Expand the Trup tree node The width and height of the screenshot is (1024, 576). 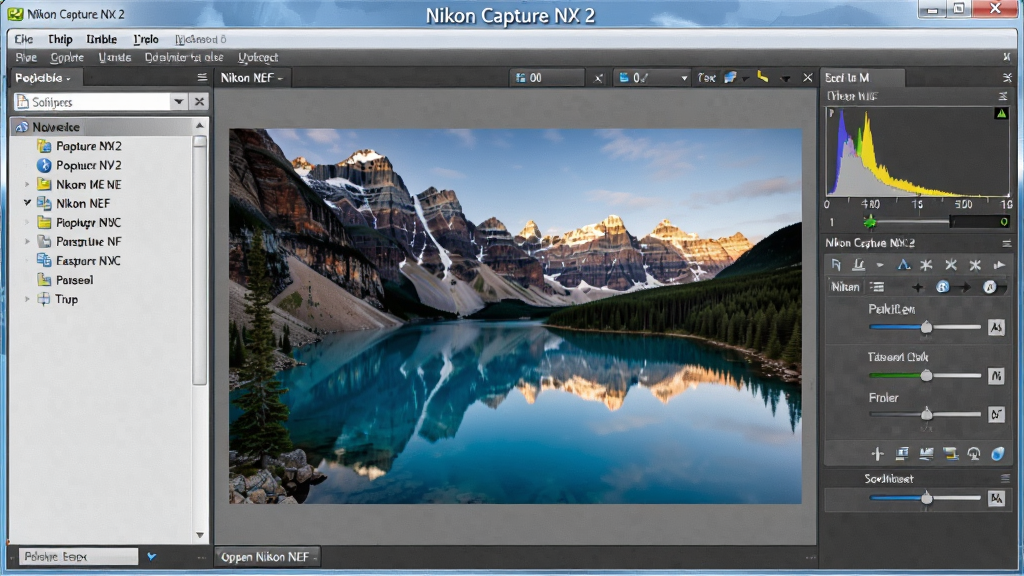pyautogui.click(x=27, y=299)
